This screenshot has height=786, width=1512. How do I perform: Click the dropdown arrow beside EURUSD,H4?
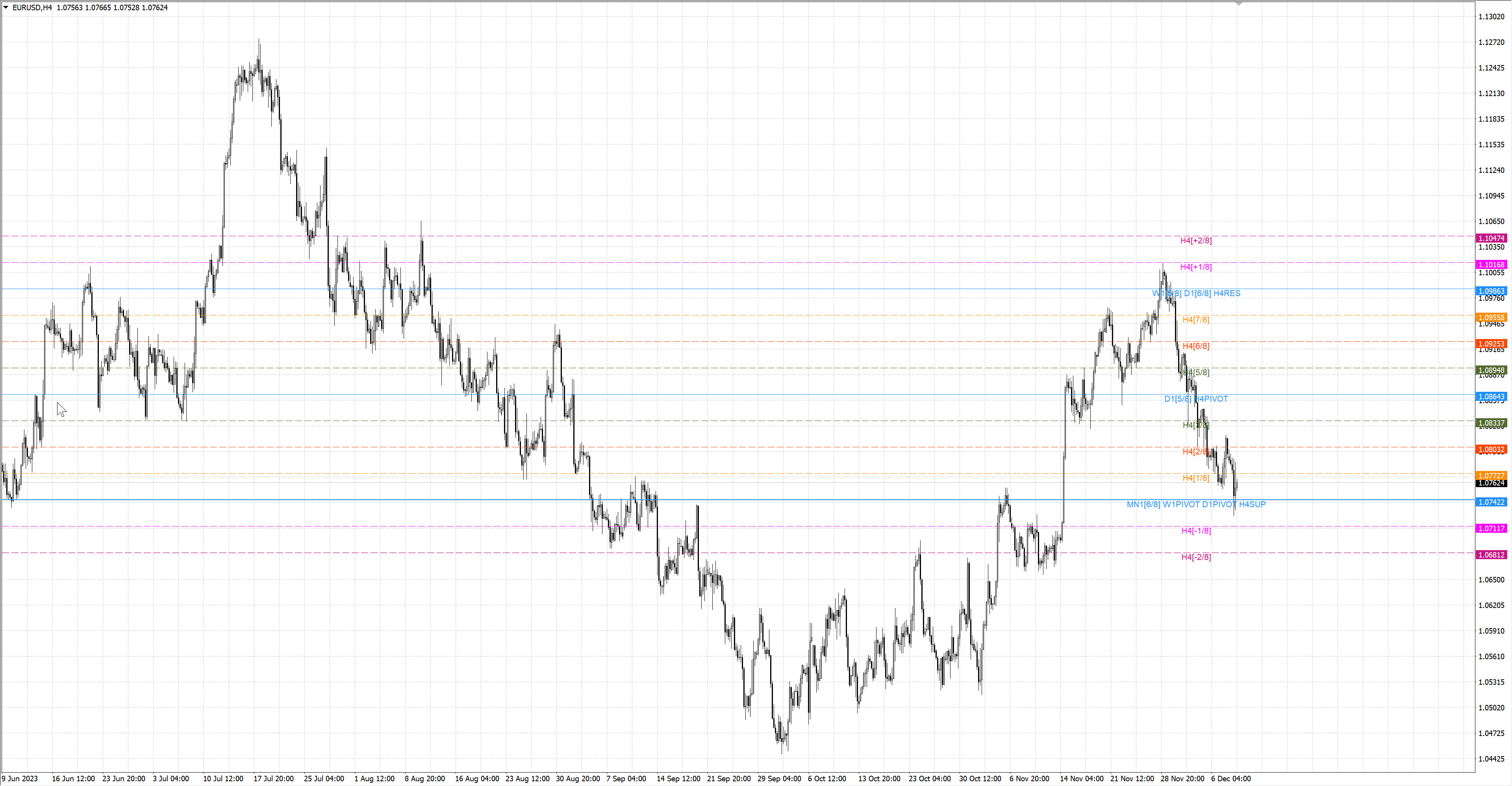(6, 7)
